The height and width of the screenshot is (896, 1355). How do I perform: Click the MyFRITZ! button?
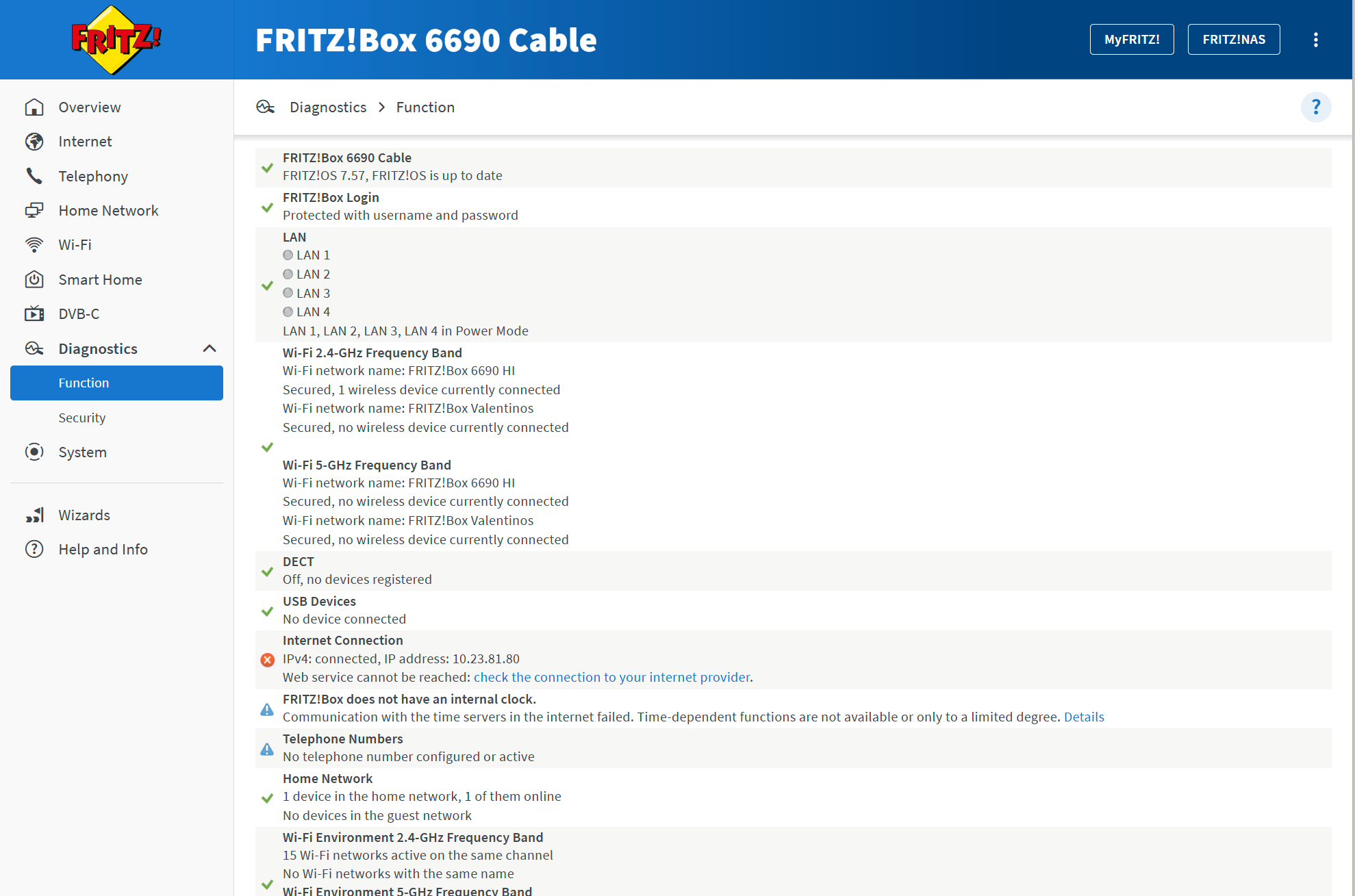click(x=1132, y=40)
